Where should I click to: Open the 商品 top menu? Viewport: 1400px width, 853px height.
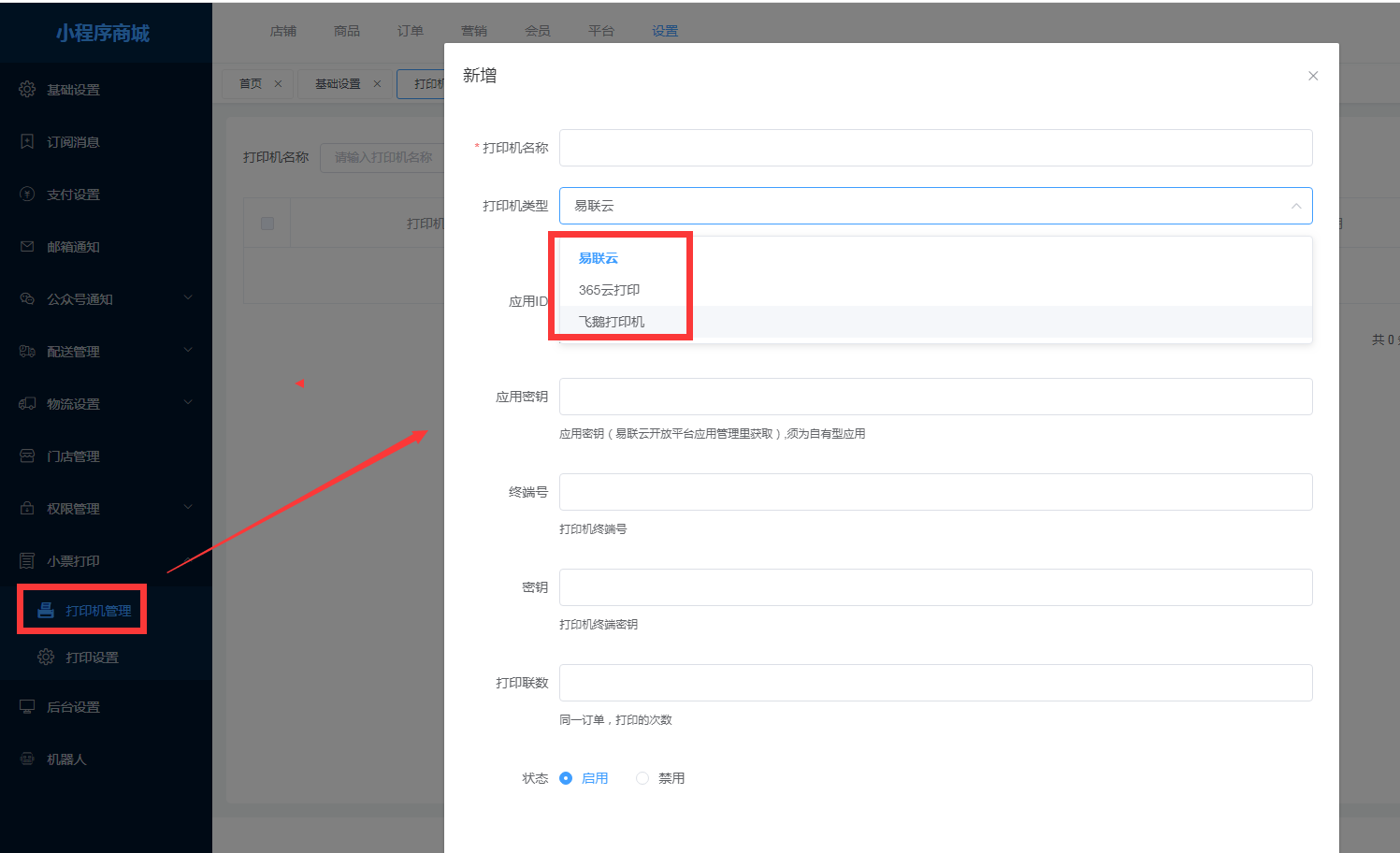click(347, 31)
